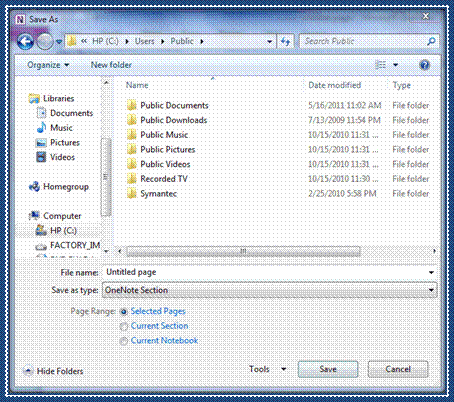Select Libraries in the navigation pane
The width and height of the screenshot is (454, 402).
[52, 99]
